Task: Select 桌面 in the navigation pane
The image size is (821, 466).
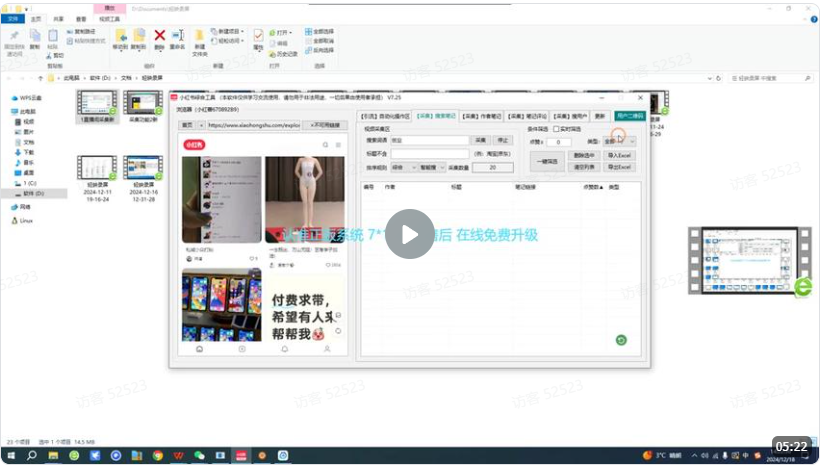Action: [28, 172]
